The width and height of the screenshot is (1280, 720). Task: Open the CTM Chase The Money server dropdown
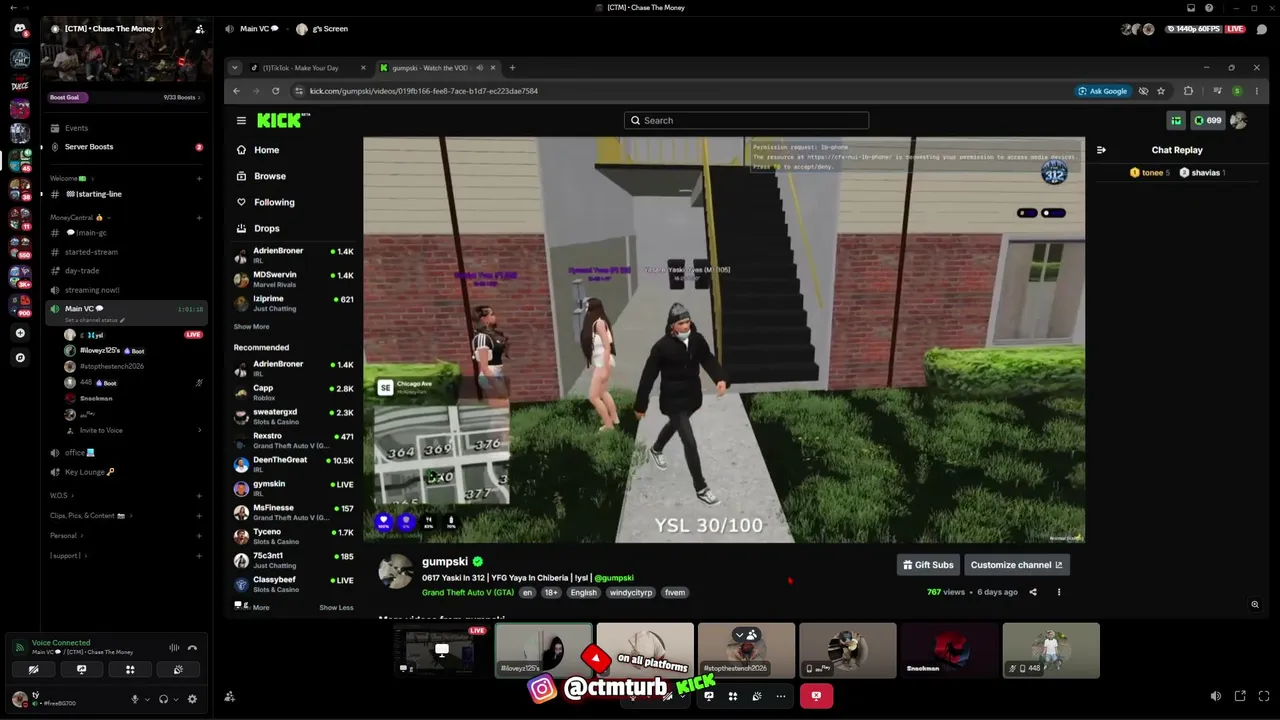pos(112,29)
